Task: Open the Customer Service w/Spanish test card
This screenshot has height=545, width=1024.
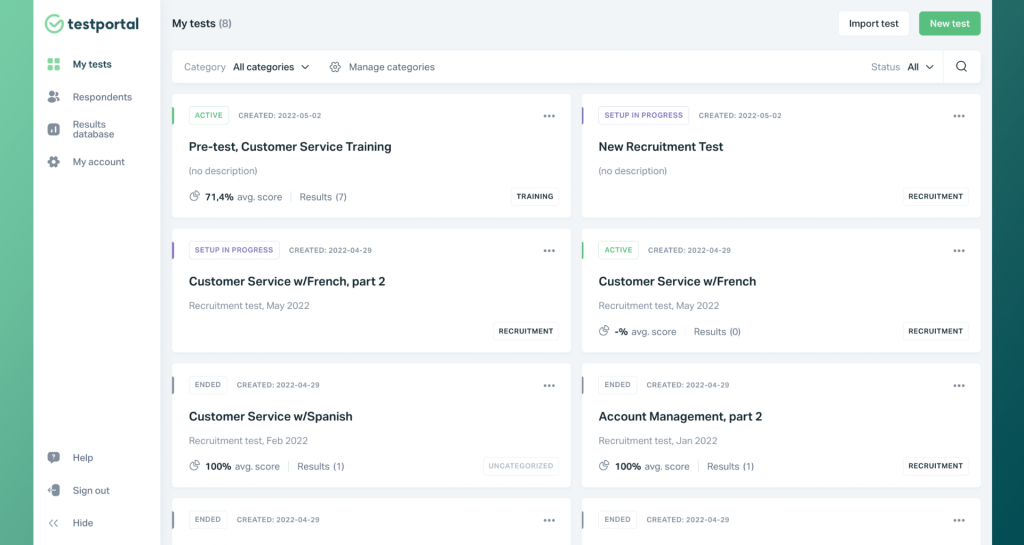Action: point(271,417)
